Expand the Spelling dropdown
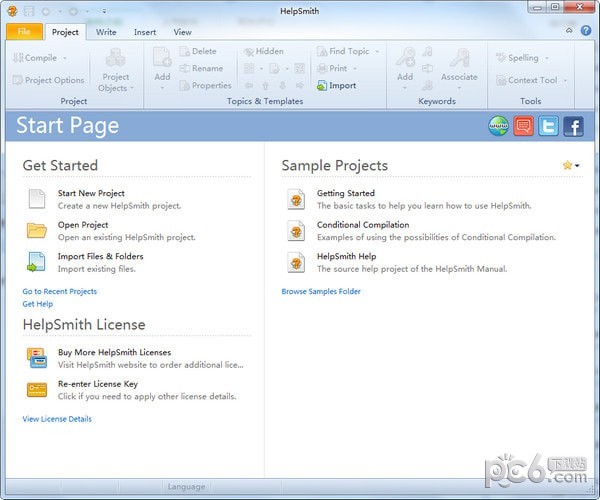This screenshot has height=500, width=600. 547,58
